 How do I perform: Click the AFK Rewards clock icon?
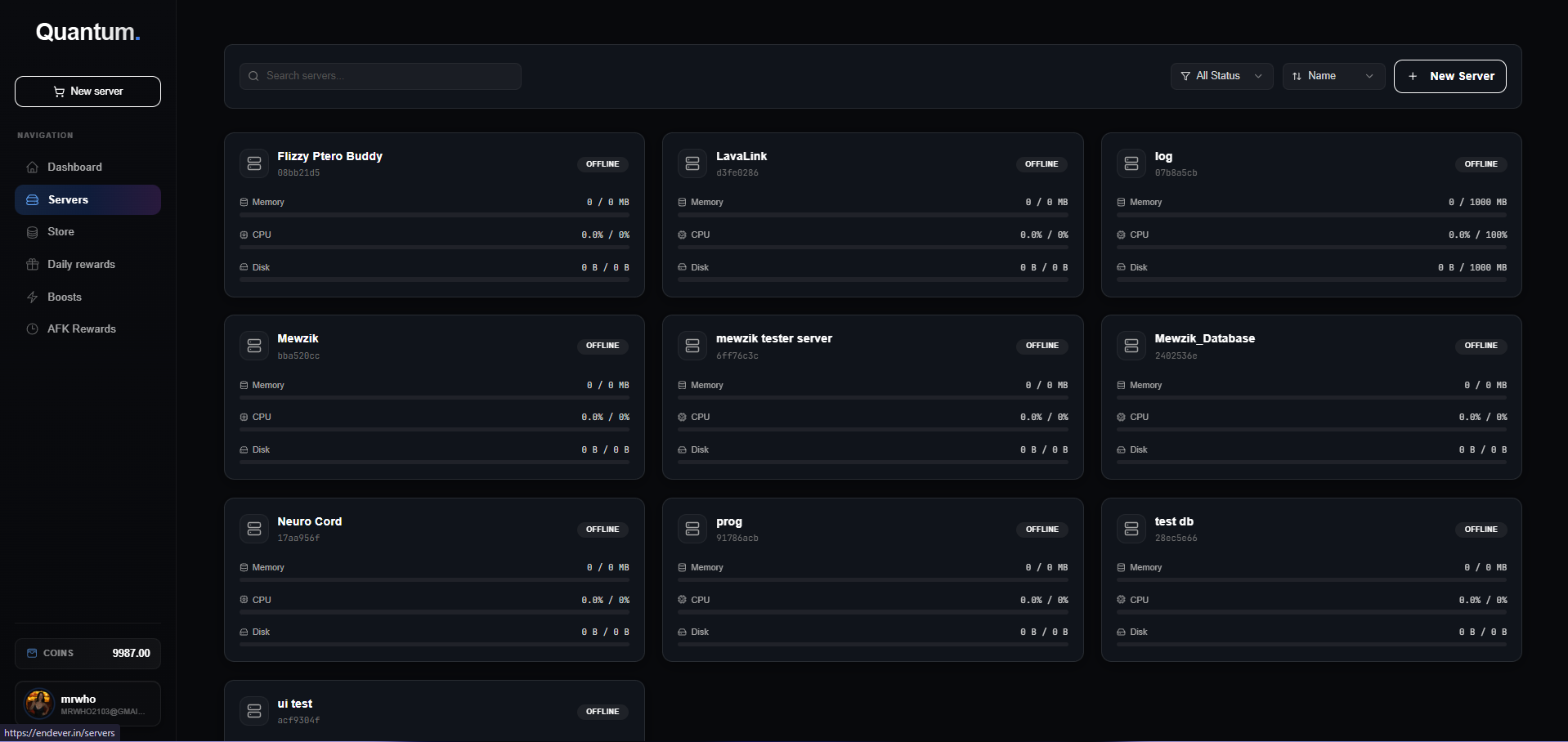[x=33, y=329]
